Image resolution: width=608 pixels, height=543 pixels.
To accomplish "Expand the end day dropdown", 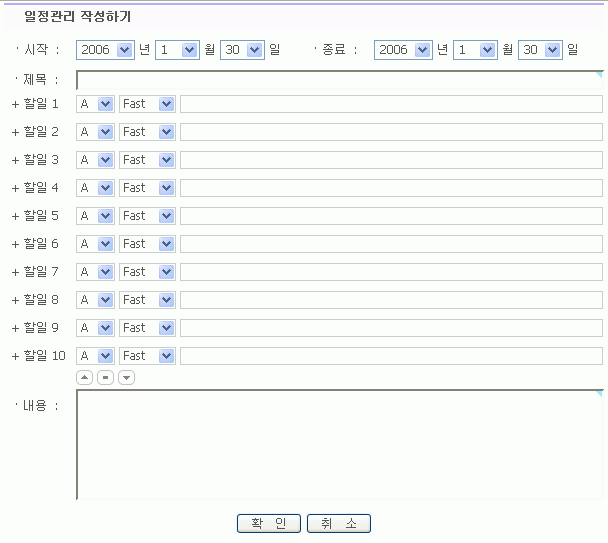I will [x=540, y=49].
